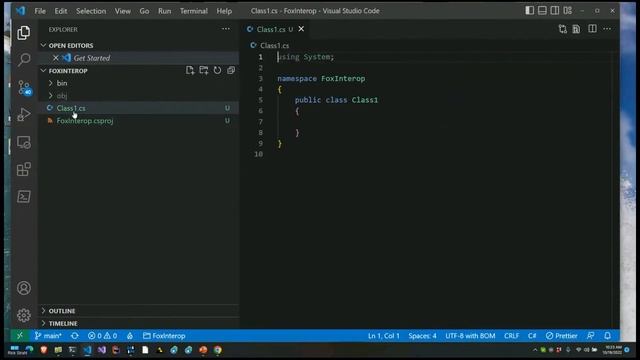Viewport: 640px width, 360px height.
Task: Open the Customize Layout control
Action: point(568,11)
